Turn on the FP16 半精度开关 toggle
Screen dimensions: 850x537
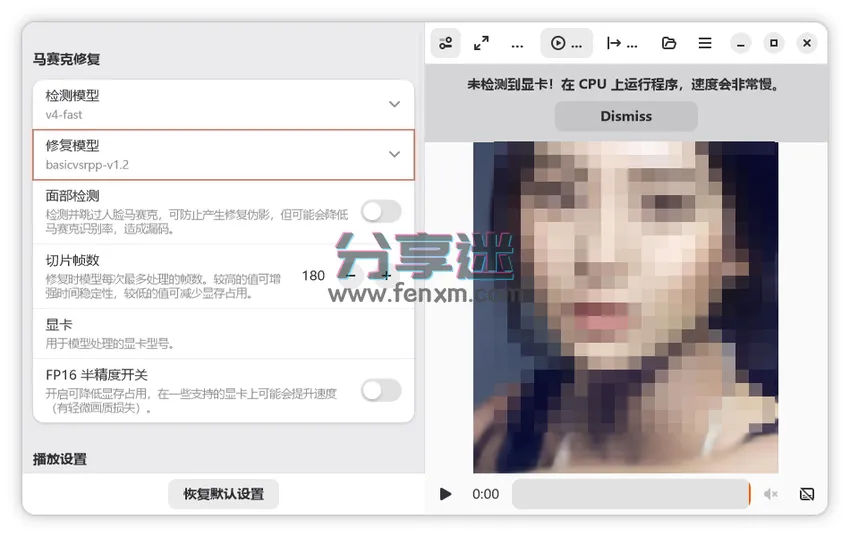point(382,390)
